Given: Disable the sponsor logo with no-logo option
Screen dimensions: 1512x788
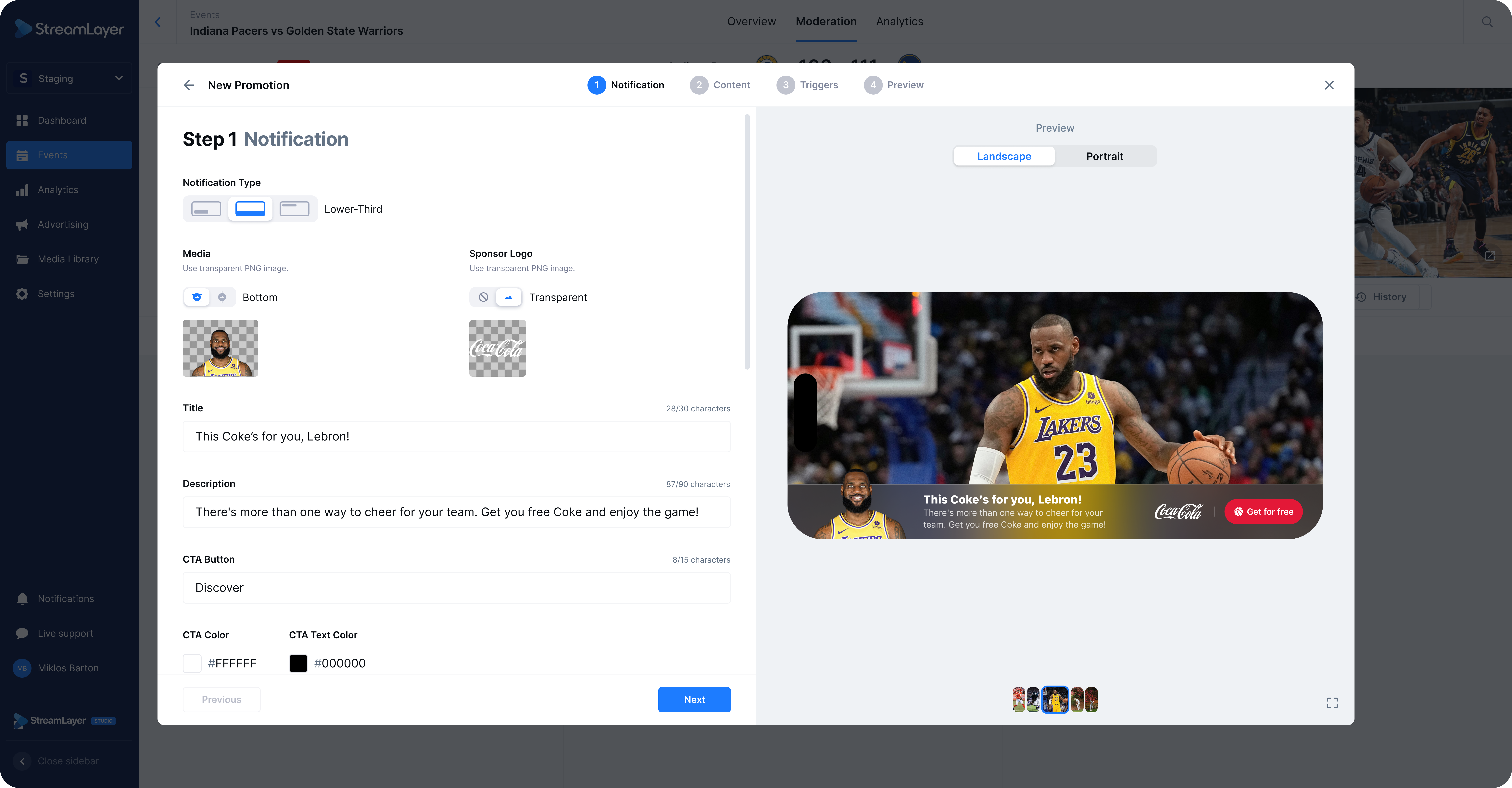Looking at the screenshot, I should (483, 297).
